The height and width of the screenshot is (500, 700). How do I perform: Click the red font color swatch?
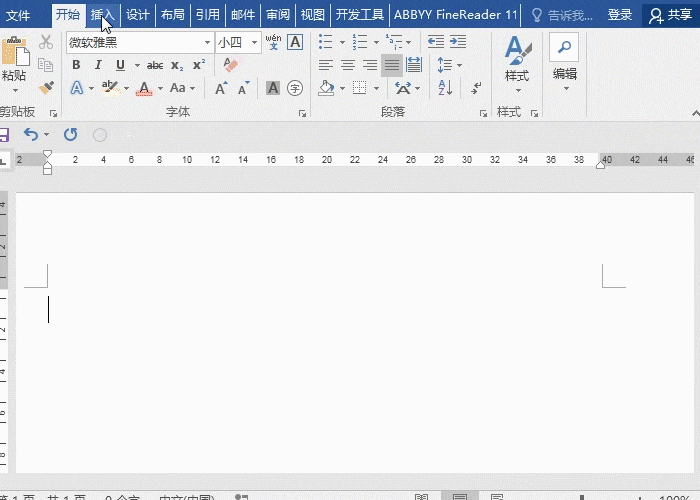click(143, 88)
